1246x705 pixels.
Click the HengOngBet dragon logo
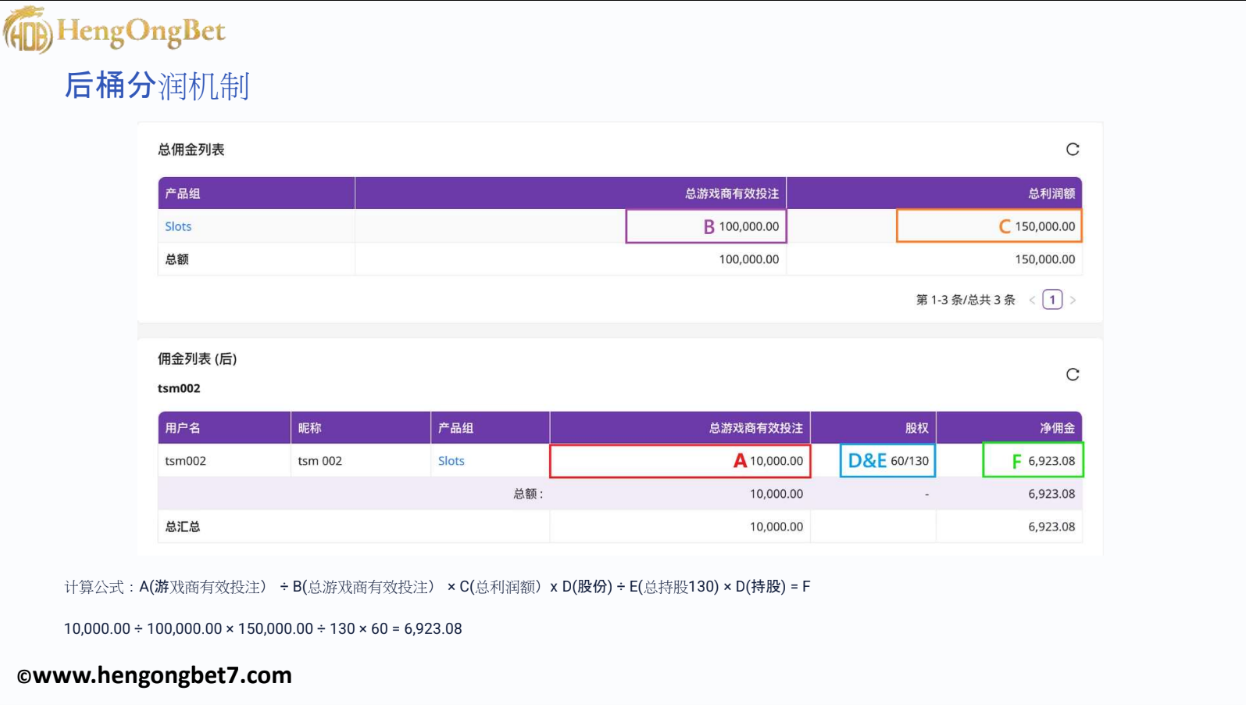(x=26, y=30)
